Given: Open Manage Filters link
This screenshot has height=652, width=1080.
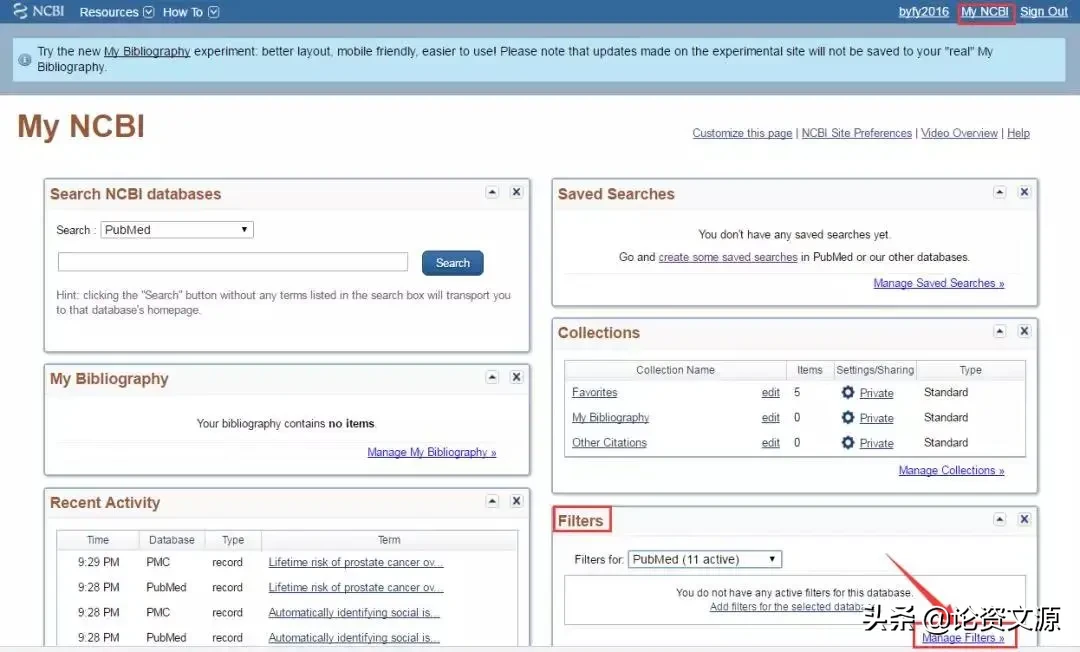Looking at the screenshot, I should [963, 638].
